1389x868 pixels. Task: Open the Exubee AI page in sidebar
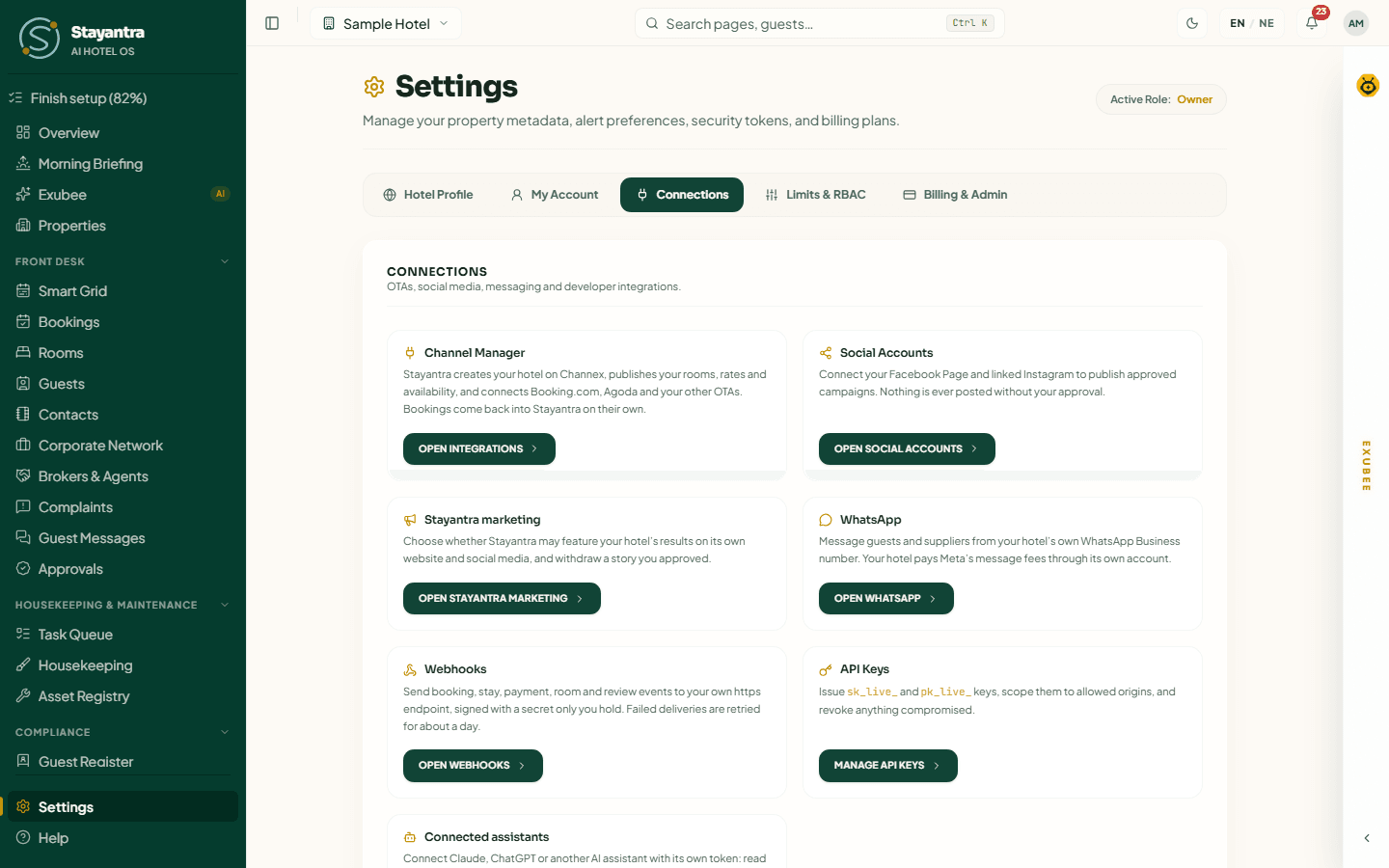coord(123,195)
